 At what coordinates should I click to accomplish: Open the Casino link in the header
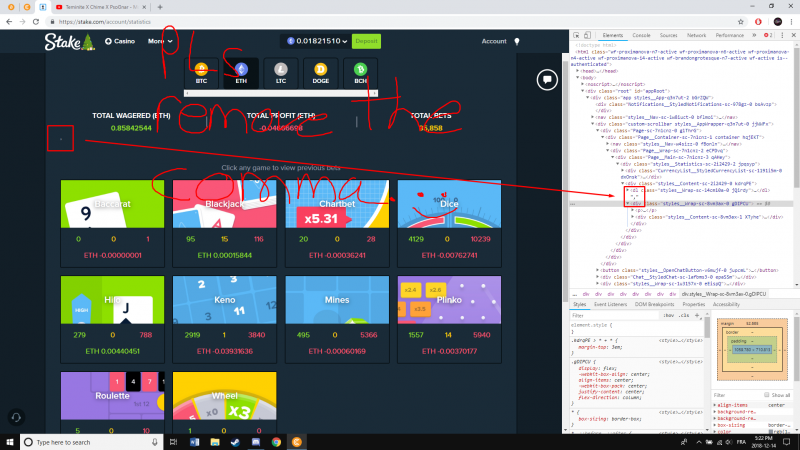click(120, 41)
